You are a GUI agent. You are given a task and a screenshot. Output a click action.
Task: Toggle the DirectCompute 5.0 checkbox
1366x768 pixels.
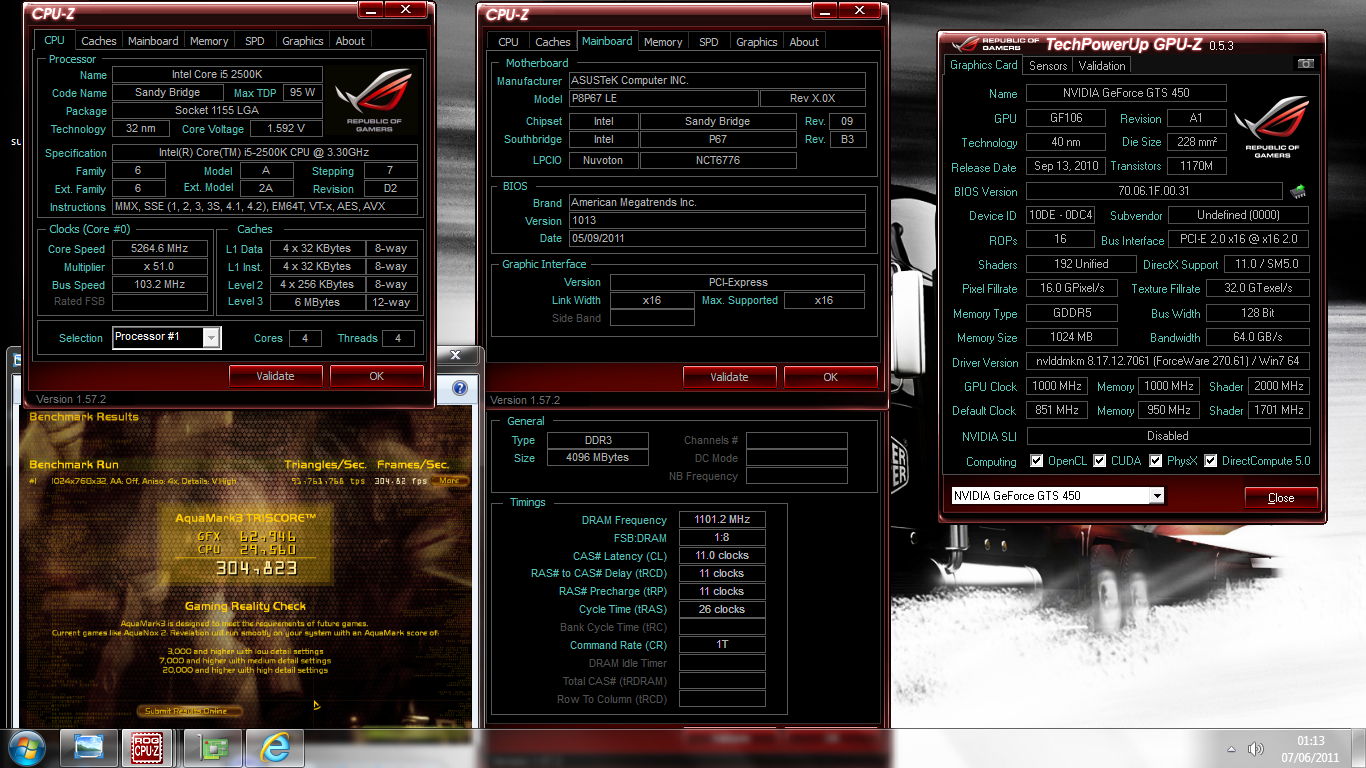click(x=1211, y=461)
